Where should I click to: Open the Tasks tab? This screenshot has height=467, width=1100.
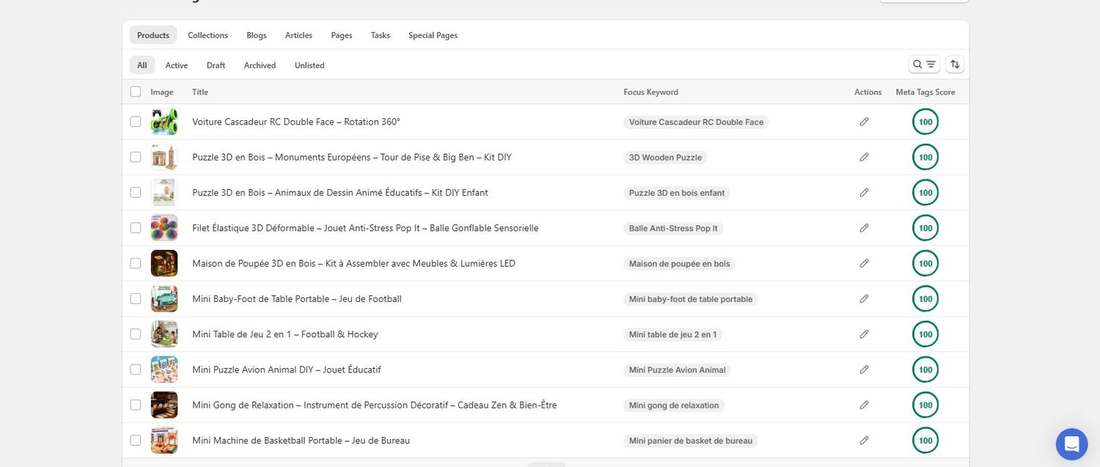(x=380, y=35)
